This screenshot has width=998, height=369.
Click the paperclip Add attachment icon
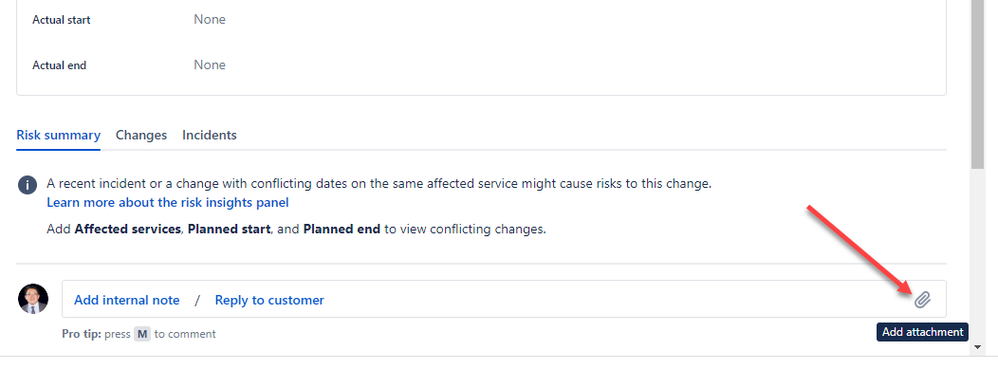pos(922,300)
